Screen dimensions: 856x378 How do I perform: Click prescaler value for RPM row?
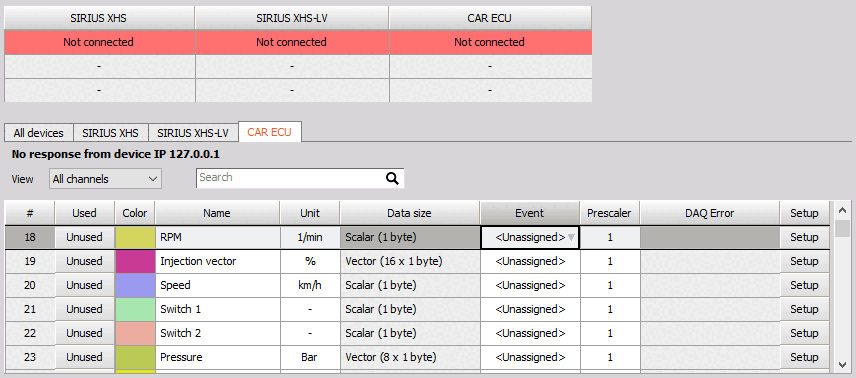(x=610, y=237)
